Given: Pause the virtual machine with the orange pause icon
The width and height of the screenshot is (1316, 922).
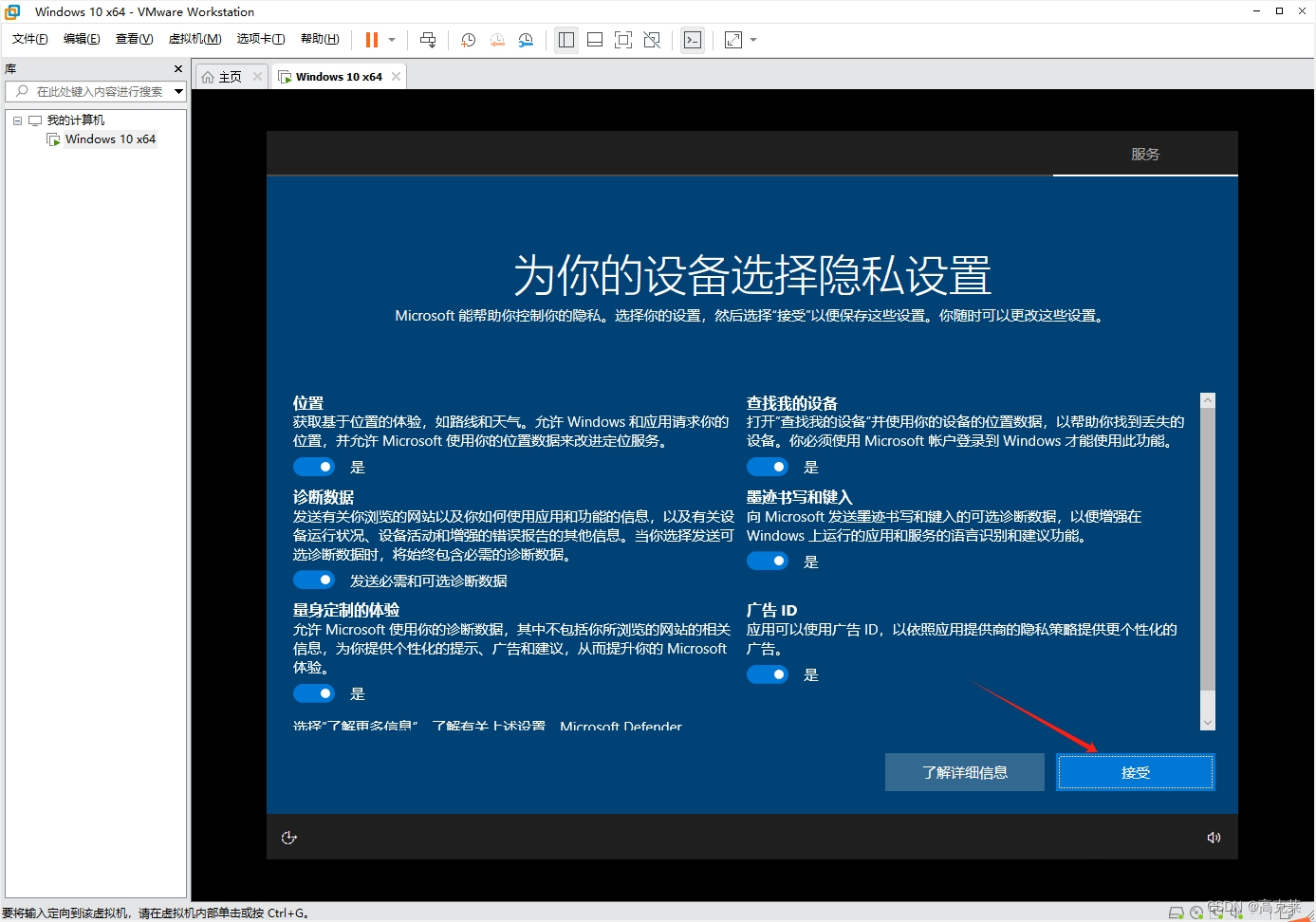Looking at the screenshot, I should [x=372, y=40].
